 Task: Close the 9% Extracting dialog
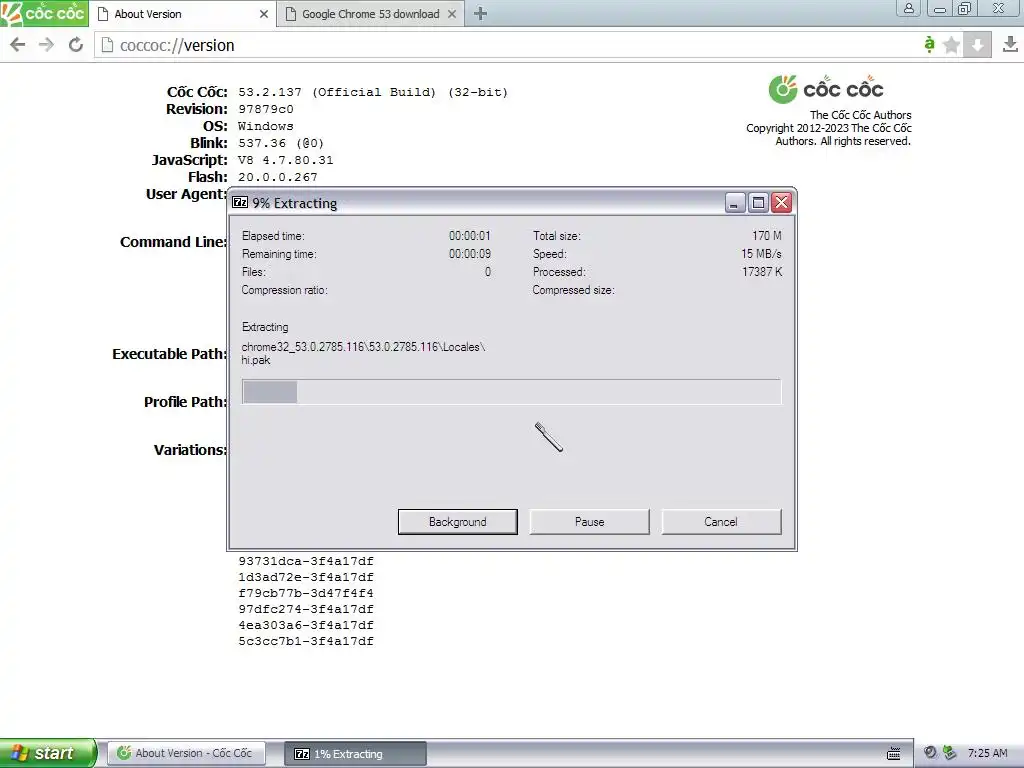click(781, 203)
